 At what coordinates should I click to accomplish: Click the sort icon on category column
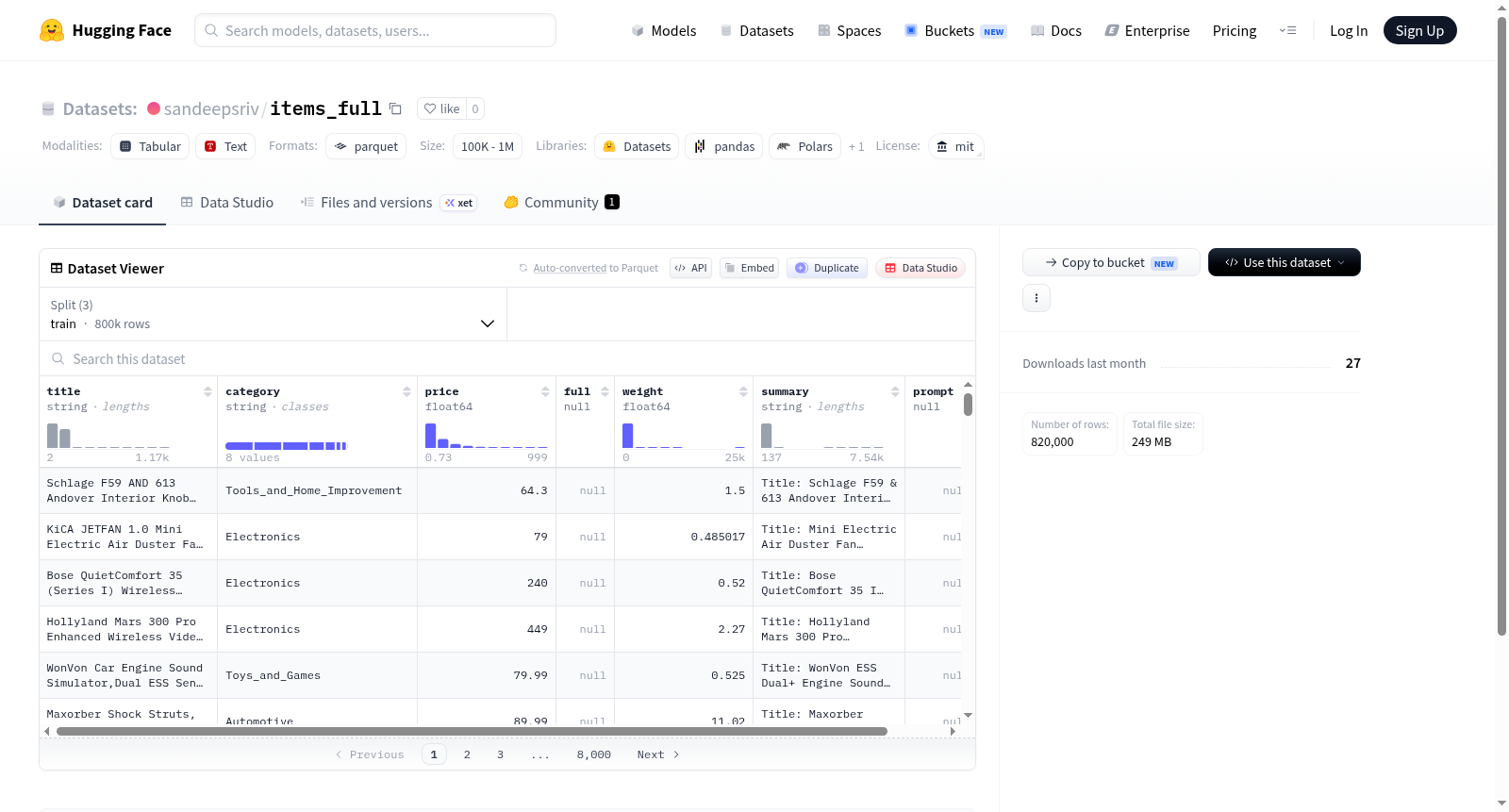(x=406, y=391)
